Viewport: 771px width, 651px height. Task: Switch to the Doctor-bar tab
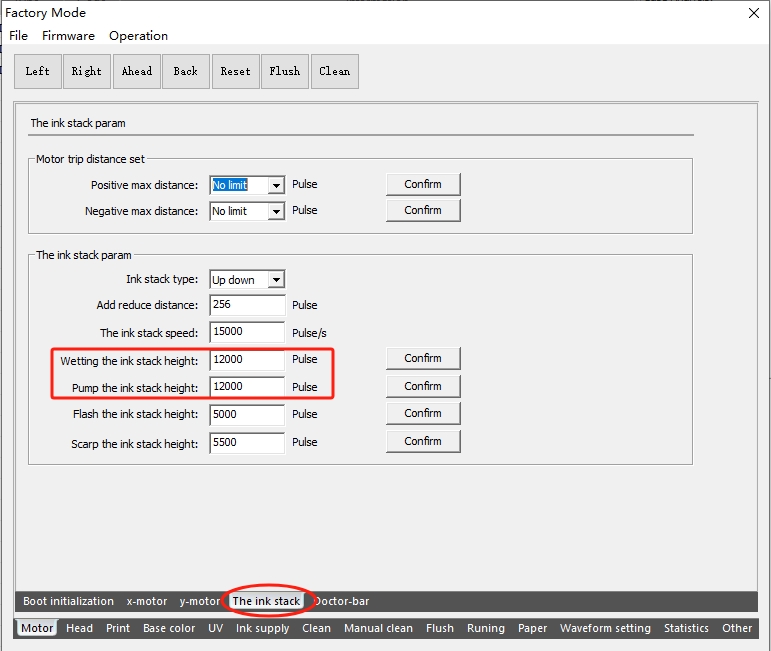[x=342, y=601]
